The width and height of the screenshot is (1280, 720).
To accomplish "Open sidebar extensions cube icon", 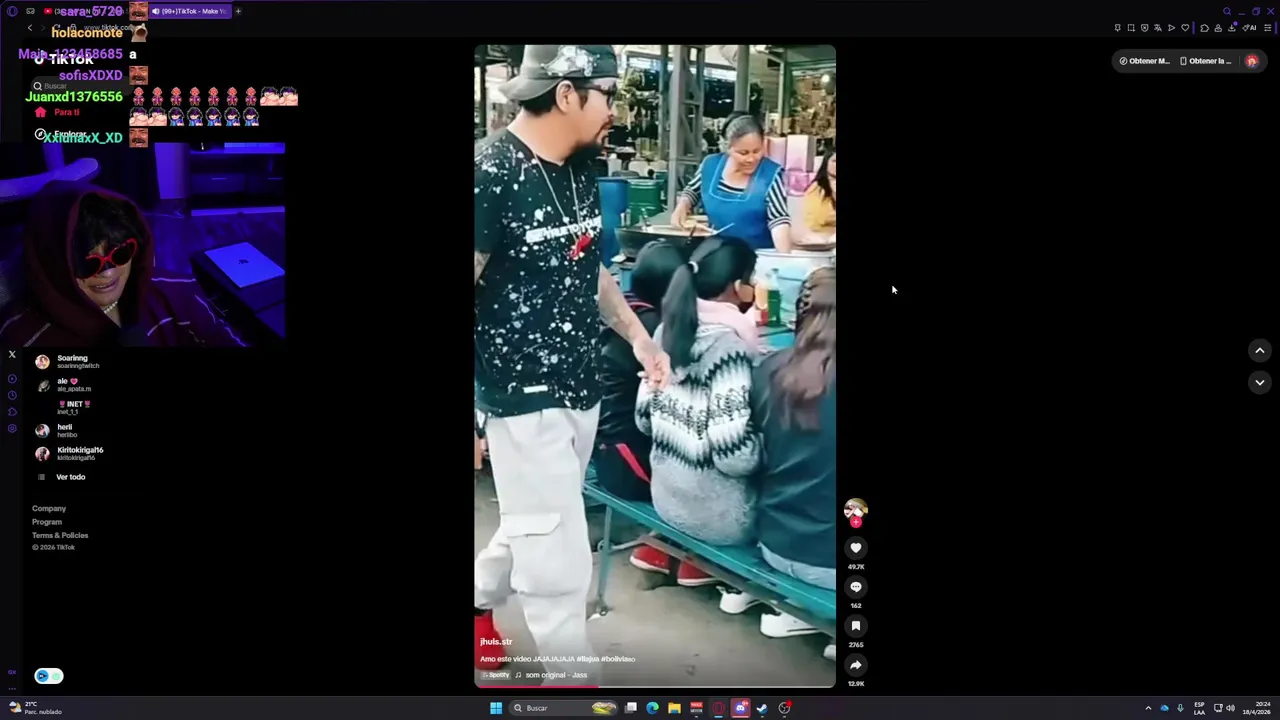I will pyautogui.click(x=12, y=412).
